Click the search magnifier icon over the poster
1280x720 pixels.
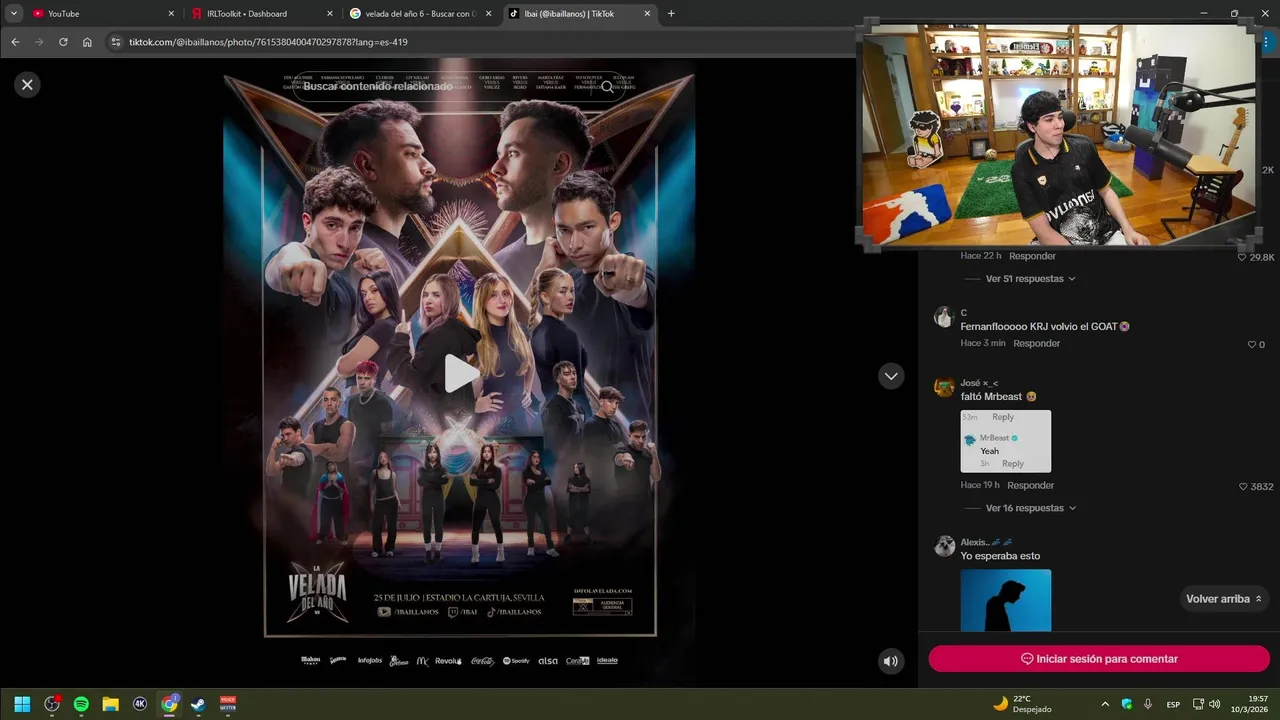(607, 87)
